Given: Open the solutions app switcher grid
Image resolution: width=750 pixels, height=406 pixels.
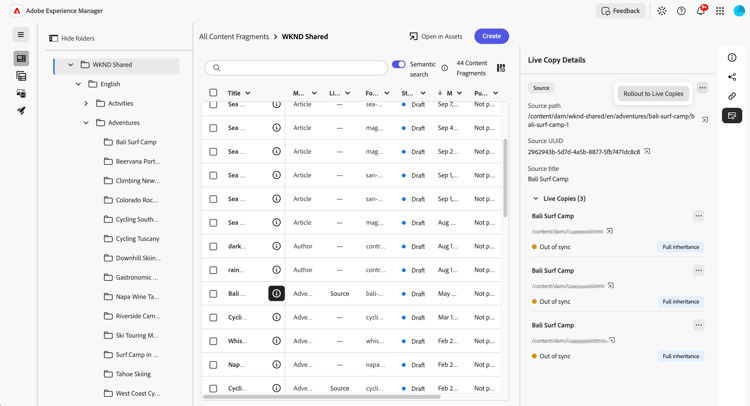Looking at the screenshot, I should point(720,11).
